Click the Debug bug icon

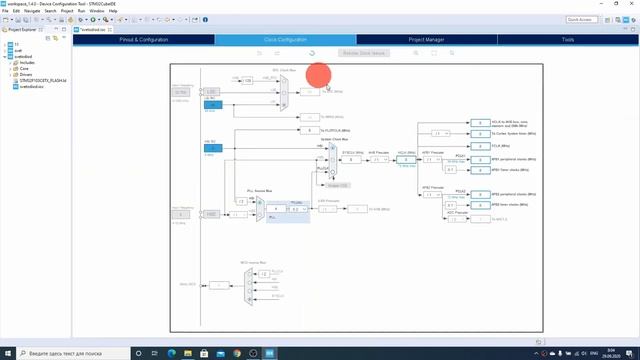click(81, 20)
